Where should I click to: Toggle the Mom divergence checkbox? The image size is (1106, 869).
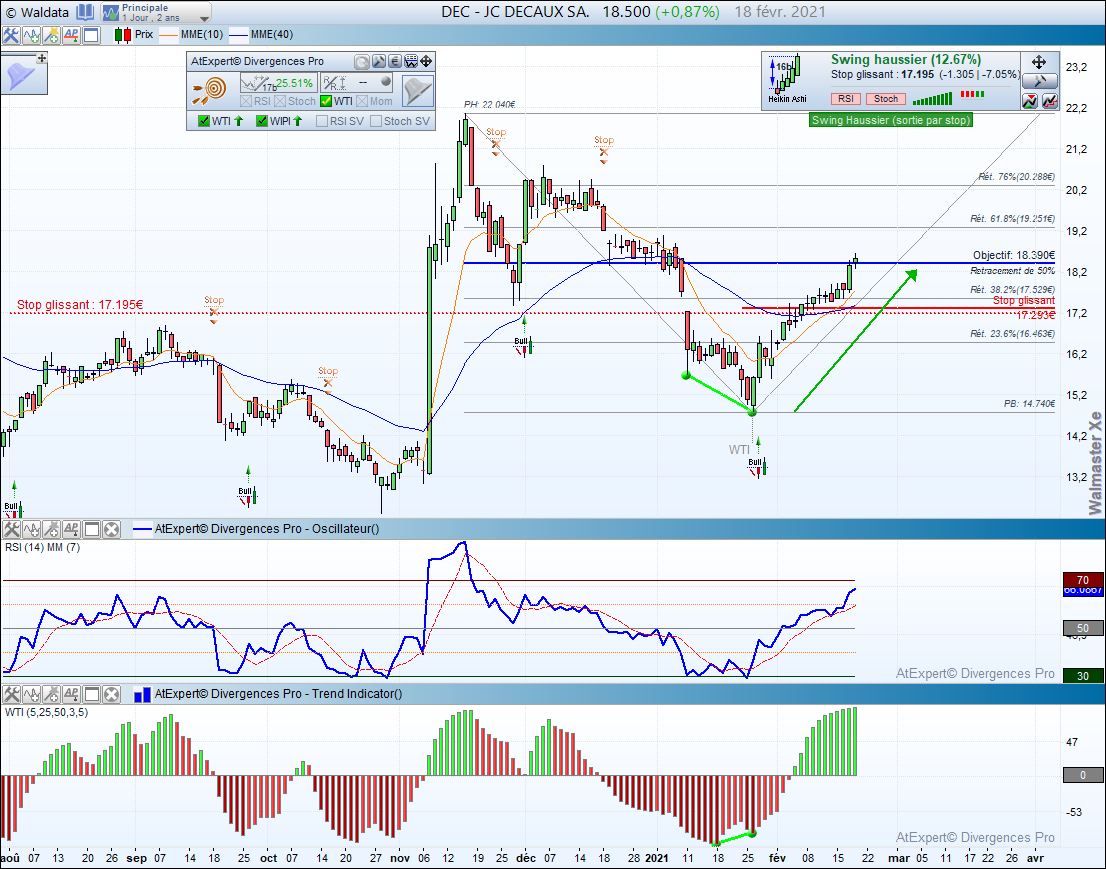[363, 102]
